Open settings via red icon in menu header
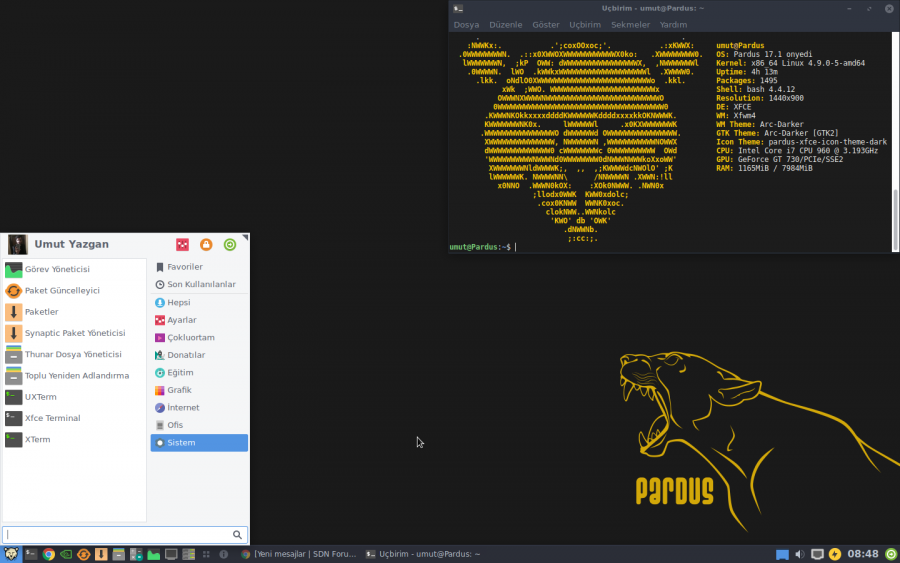Screen dimensions: 900x563 182,245
